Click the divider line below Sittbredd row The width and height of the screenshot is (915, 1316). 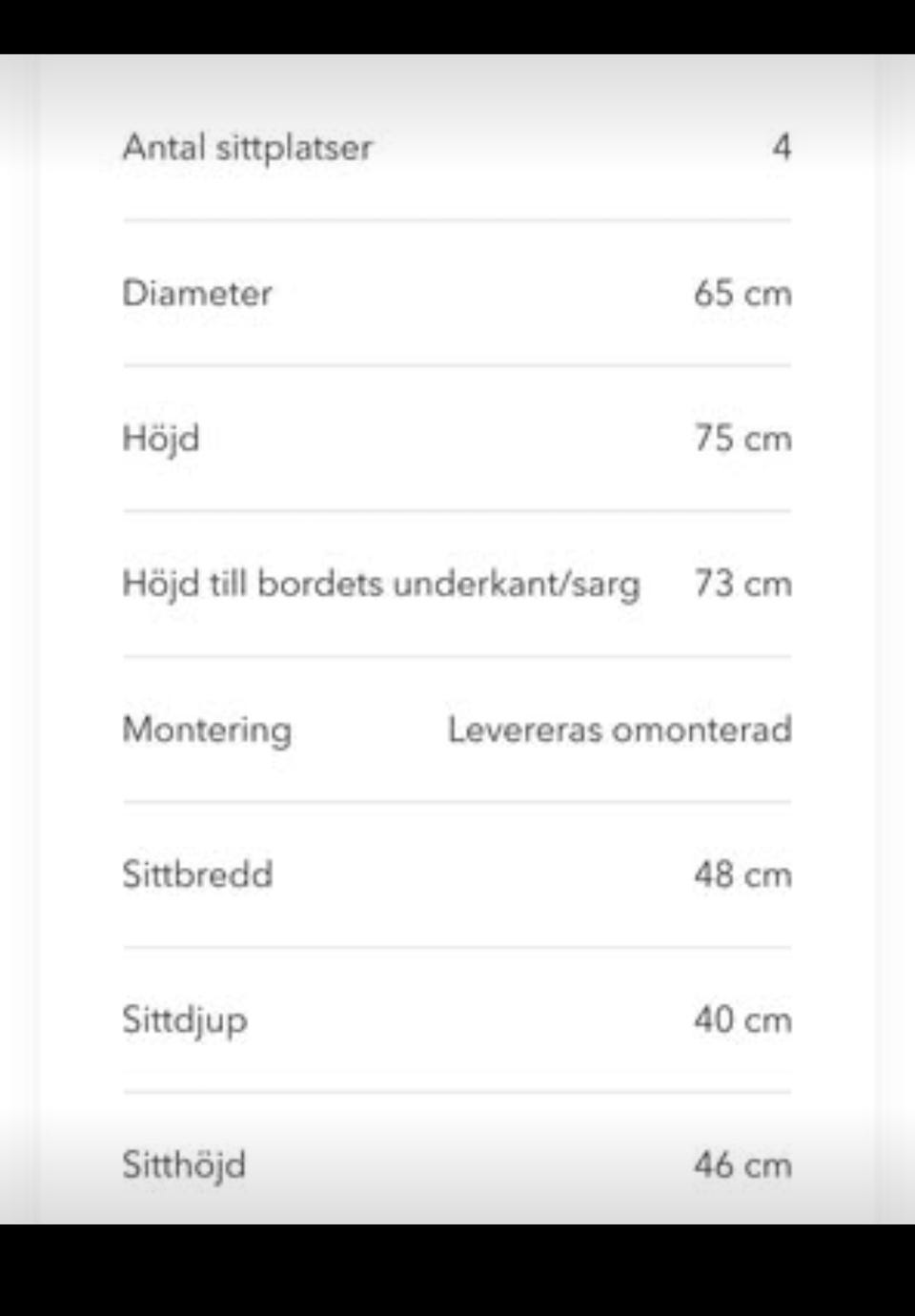tap(457, 947)
